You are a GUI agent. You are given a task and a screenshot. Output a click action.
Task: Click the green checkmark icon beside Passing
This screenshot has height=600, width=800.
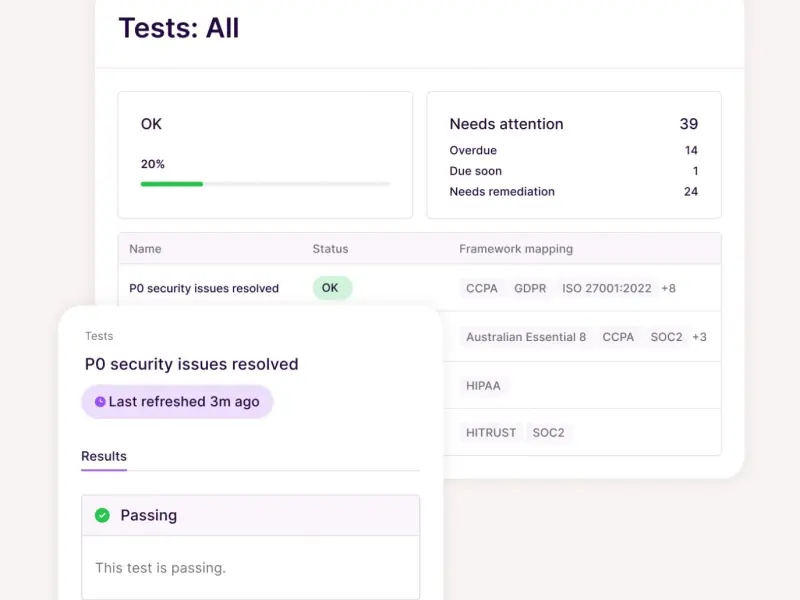pos(102,516)
